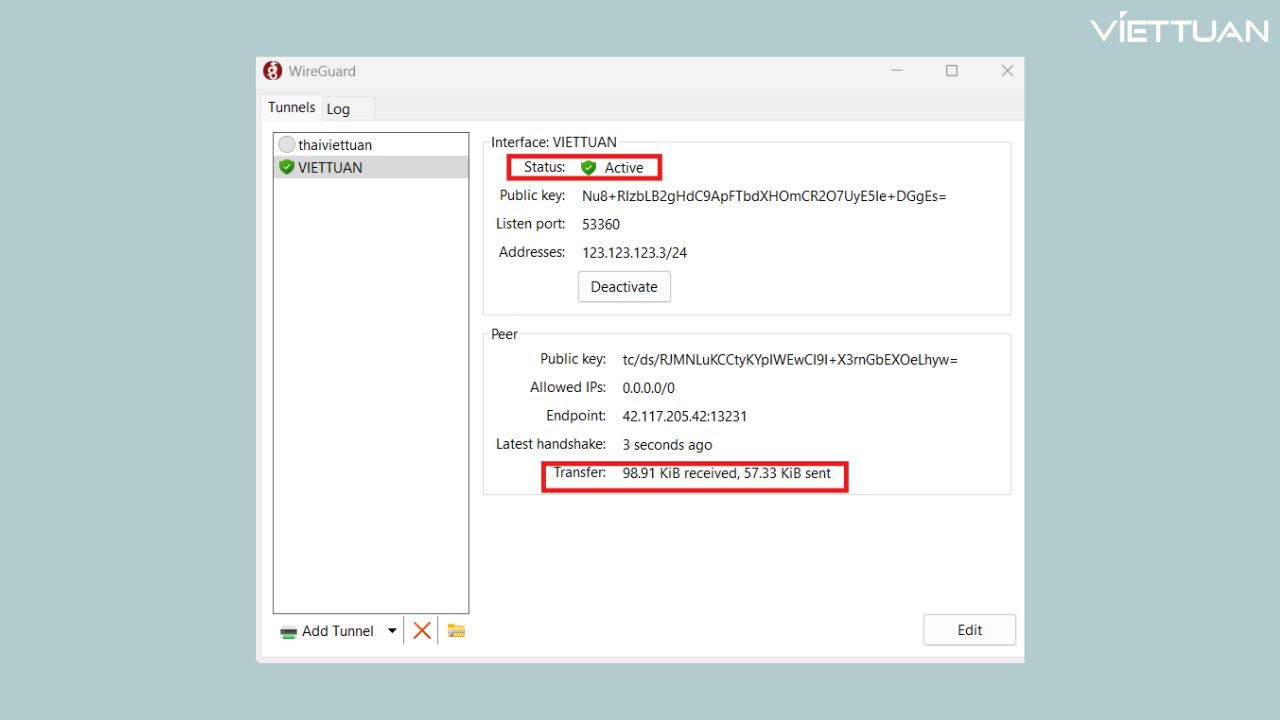Click the Add Tunnel network card icon

[289, 631]
